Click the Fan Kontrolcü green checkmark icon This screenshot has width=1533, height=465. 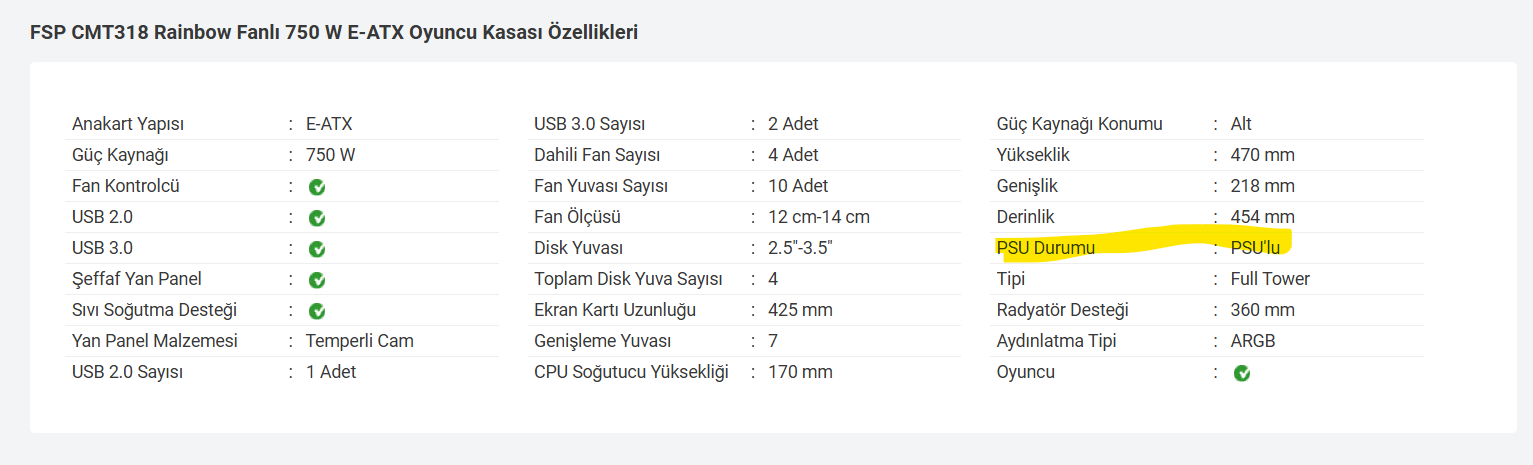pyautogui.click(x=317, y=187)
